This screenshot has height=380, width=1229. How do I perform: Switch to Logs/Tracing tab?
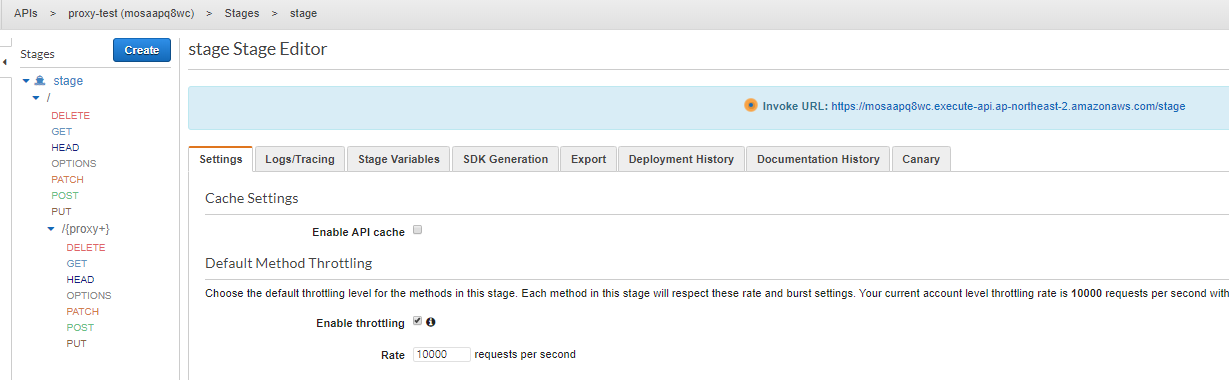click(300, 159)
